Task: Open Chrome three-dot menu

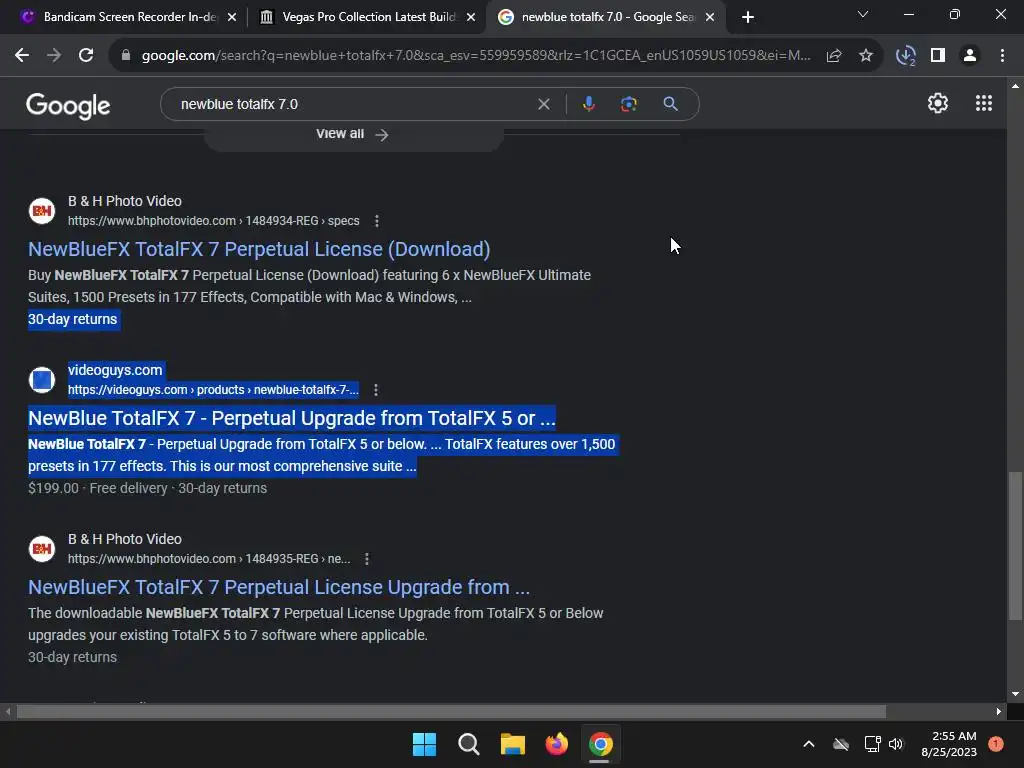Action: click(1002, 56)
